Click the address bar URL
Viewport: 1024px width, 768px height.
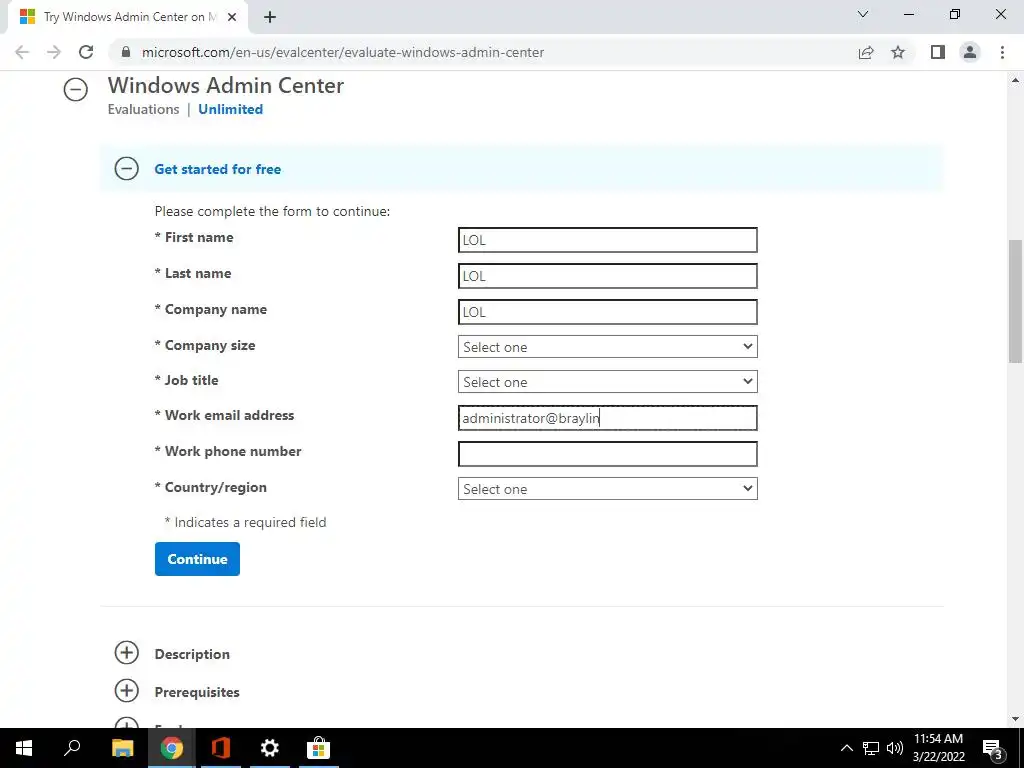pos(343,52)
